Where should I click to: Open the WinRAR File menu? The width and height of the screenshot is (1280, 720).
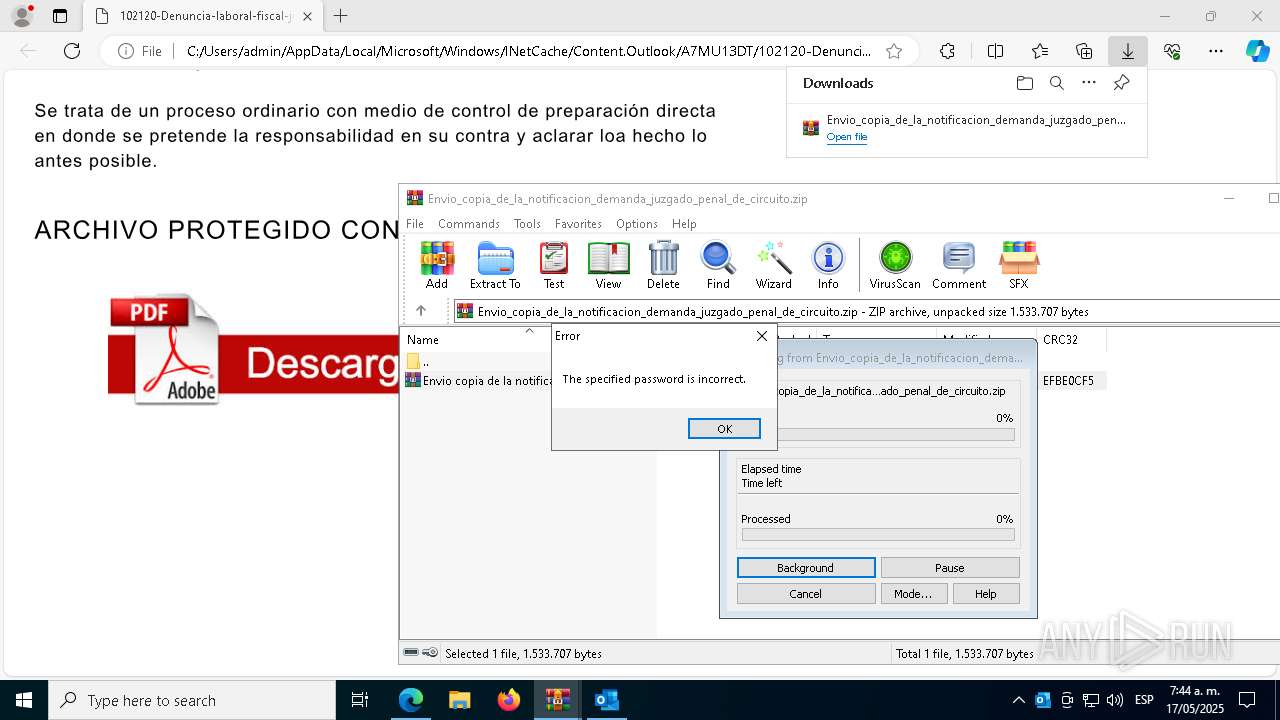point(415,224)
